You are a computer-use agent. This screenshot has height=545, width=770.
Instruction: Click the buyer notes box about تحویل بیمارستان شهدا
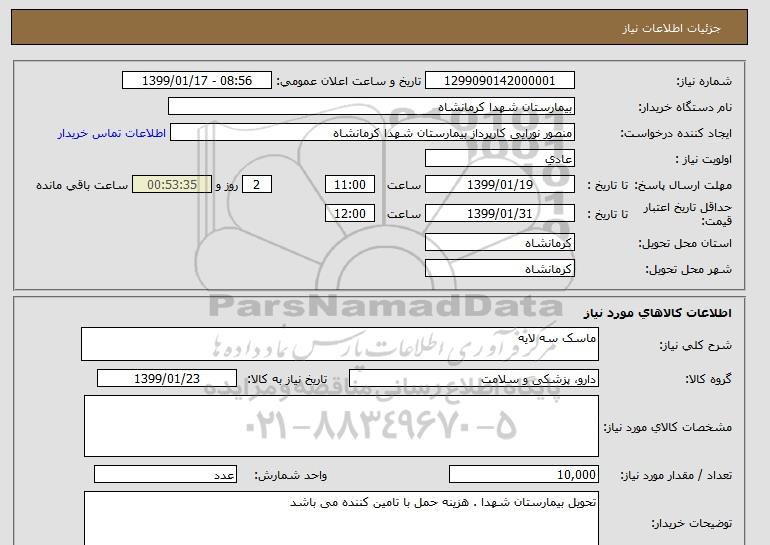click(341, 518)
